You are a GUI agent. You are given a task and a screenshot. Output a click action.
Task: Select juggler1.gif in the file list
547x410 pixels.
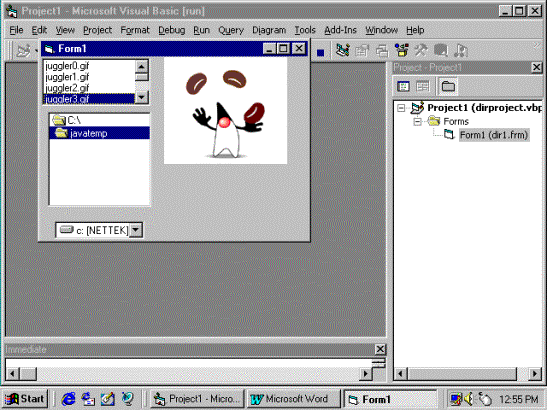tap(89, 77)
